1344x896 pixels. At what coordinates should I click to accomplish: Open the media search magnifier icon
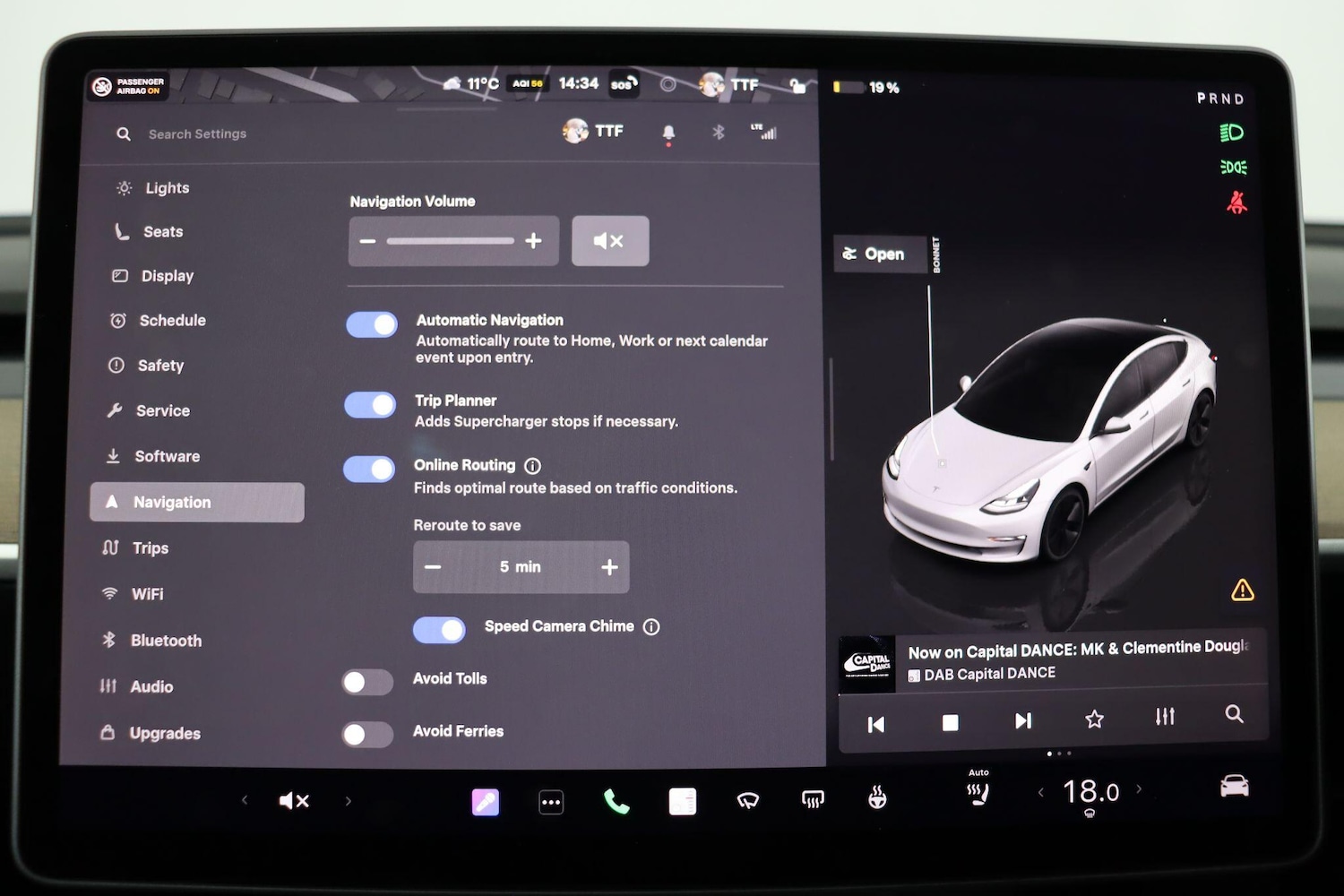(x=1234, y=716)
